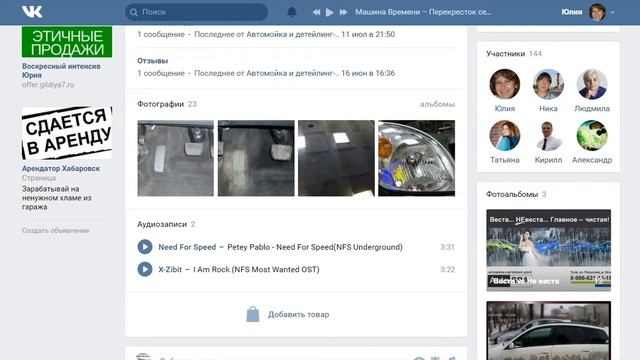Play the header audio player
640x360 pixels.
pyautogui.click(x=329, y=12)
